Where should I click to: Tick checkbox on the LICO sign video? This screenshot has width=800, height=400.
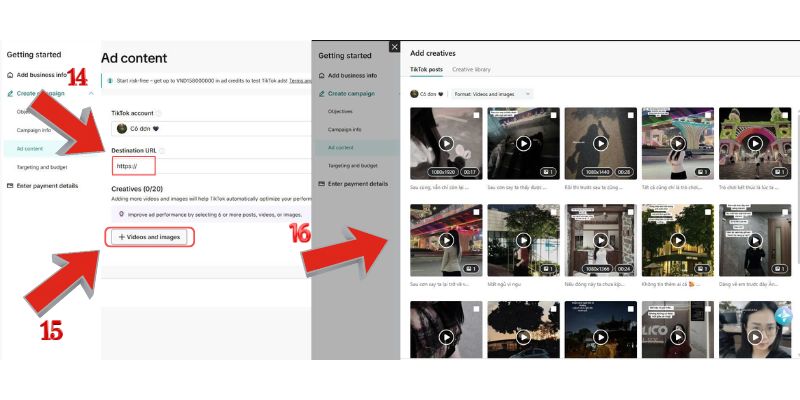tap(708, 309)
